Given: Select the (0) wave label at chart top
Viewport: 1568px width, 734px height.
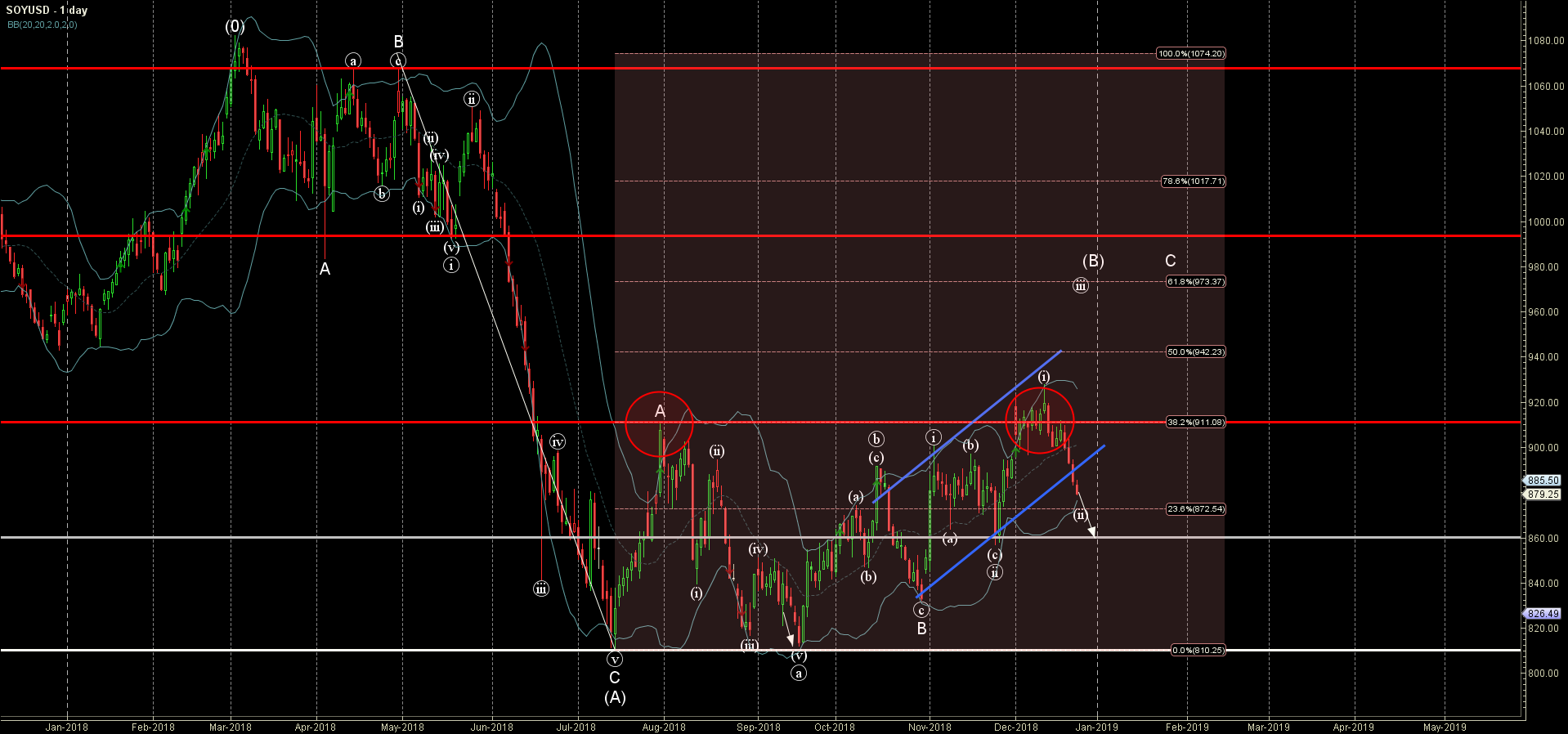Looking at the screenshot, I should click(x=235, y=27).
